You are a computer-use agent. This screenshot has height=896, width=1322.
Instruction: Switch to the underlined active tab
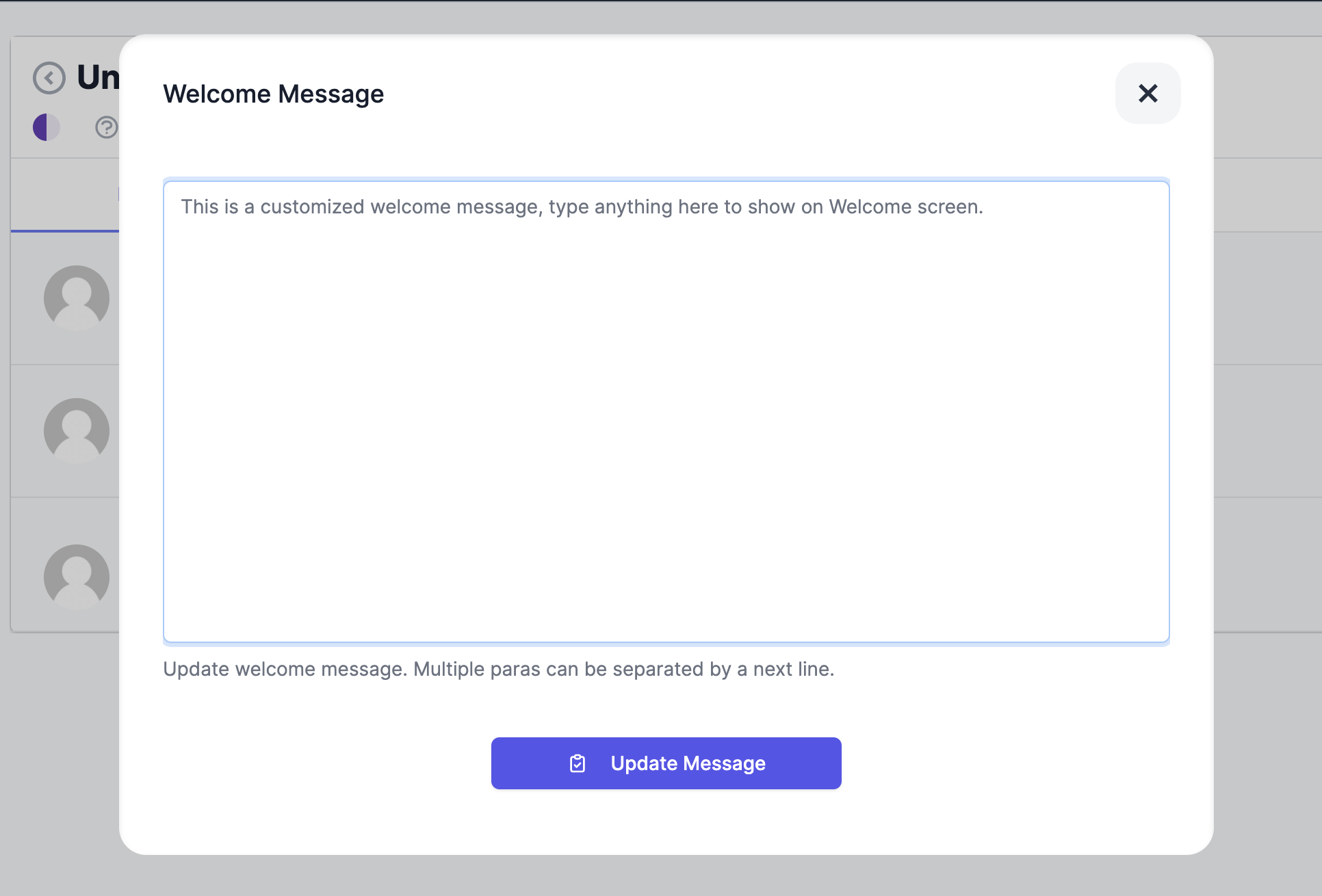tap(64, 194)
